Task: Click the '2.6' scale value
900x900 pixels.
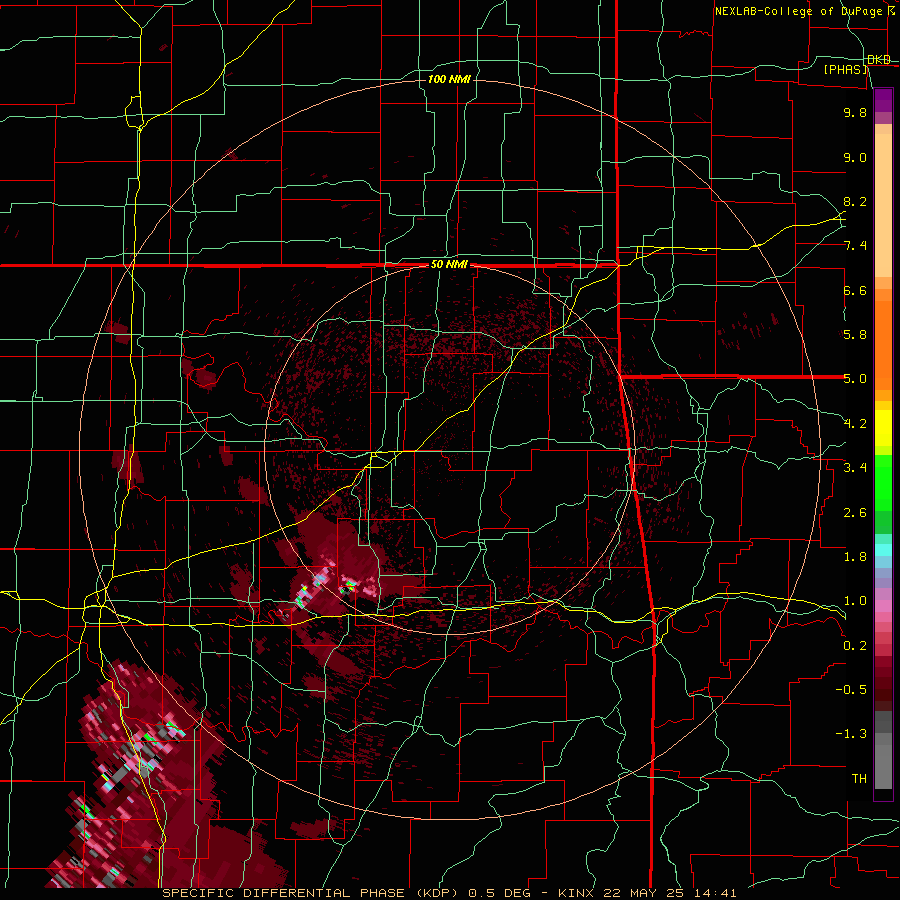Action: (855, 512)
